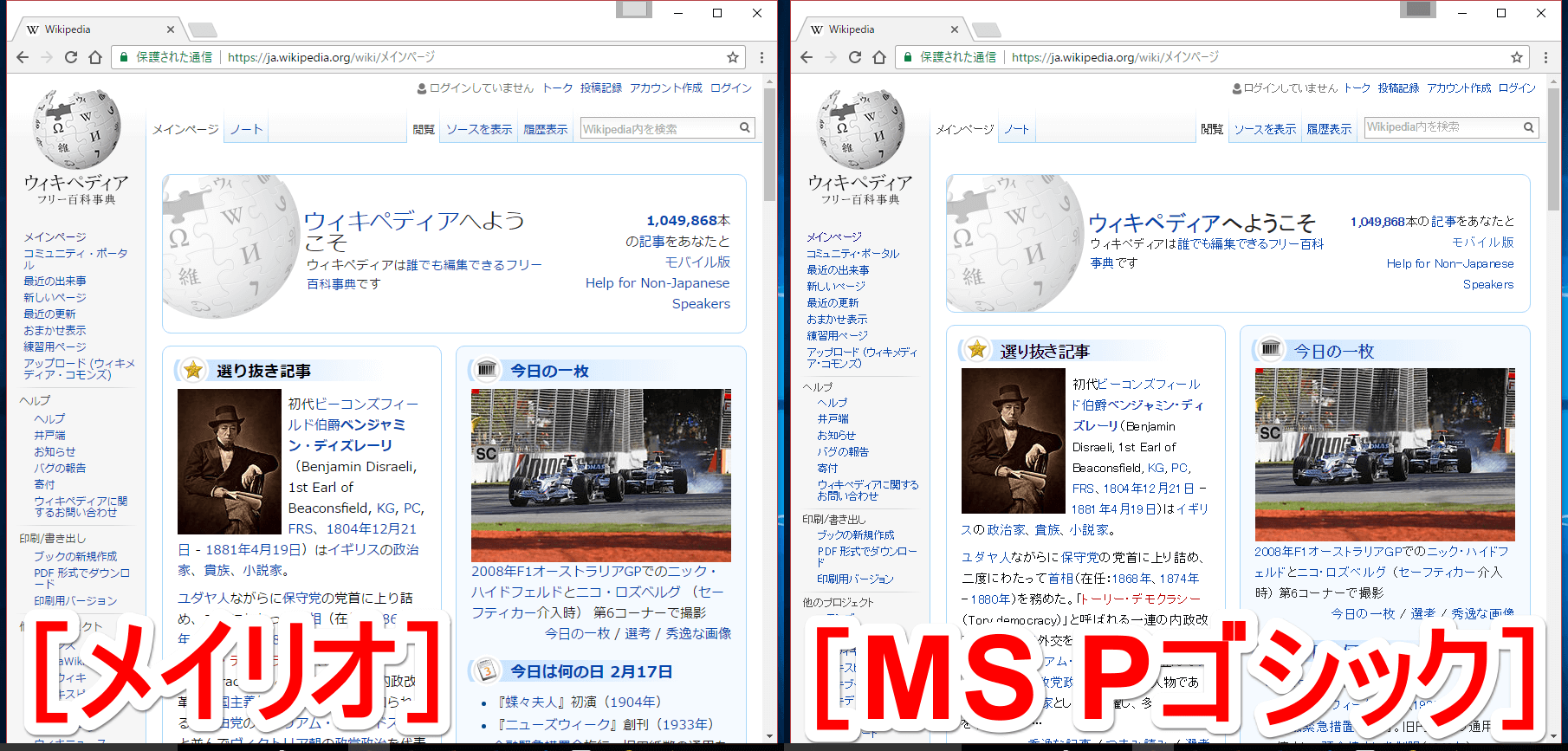The image size is (1568, 751).
Task: Open ソースを表示 tab in right window
Action: coord(1265,130)
